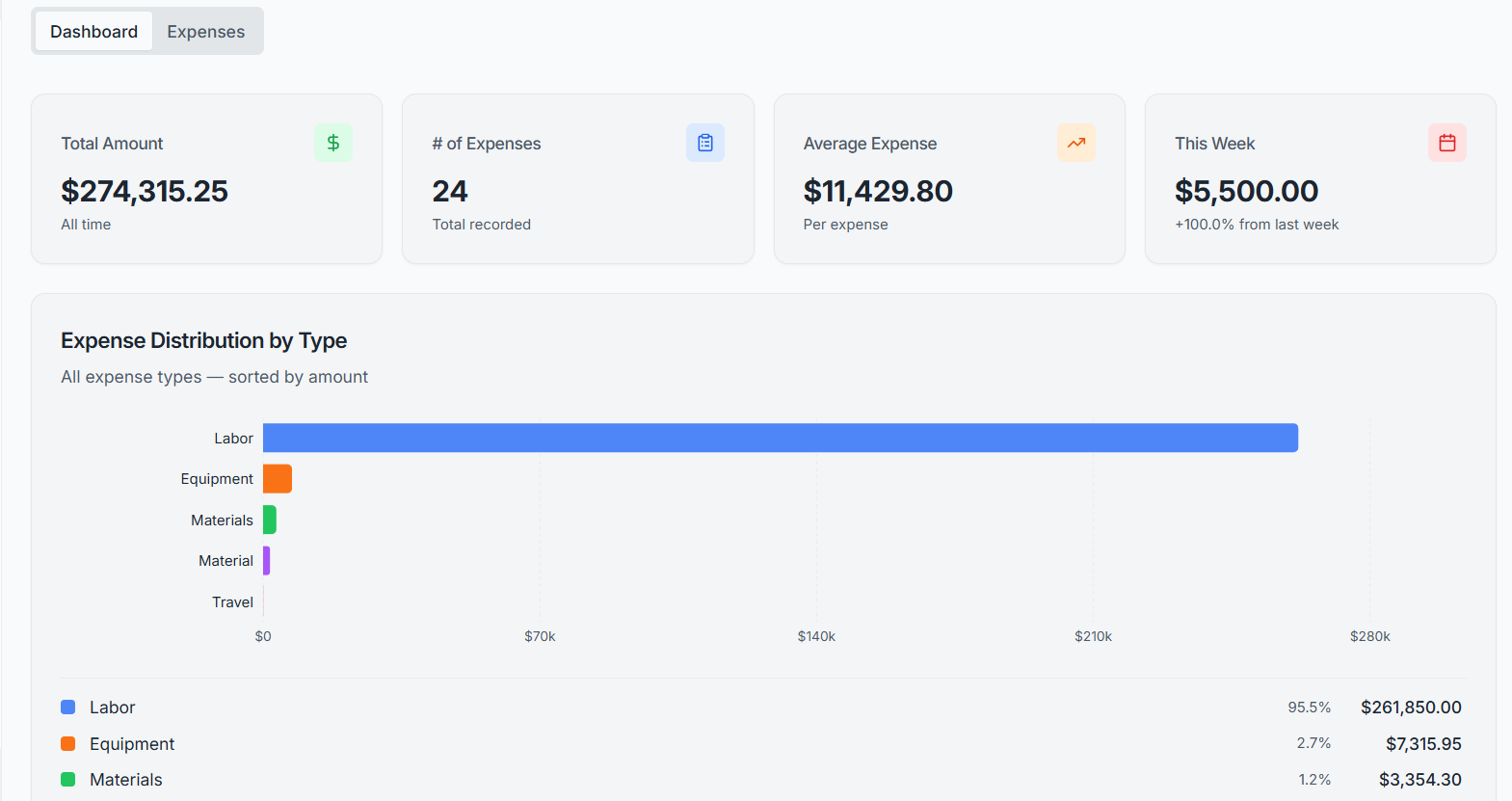Viewport: 1512px width, 801px height.
Task: Click the calendar icon on This Week card
Action: point(1447,143)
